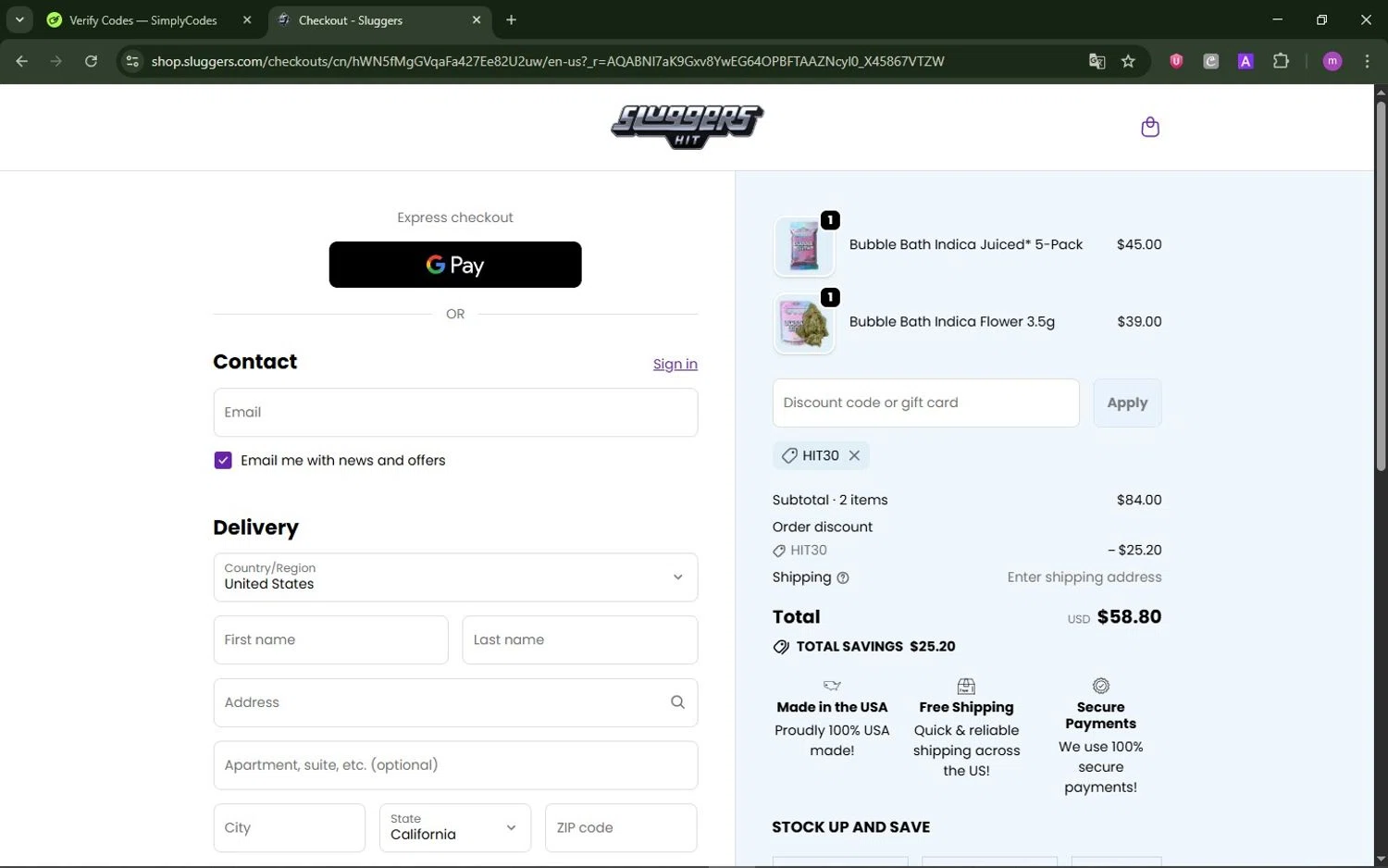This screenshot has height=868, width=1388.
Task: Click the total amount '$58.80'
Action: coord(1129,616)
